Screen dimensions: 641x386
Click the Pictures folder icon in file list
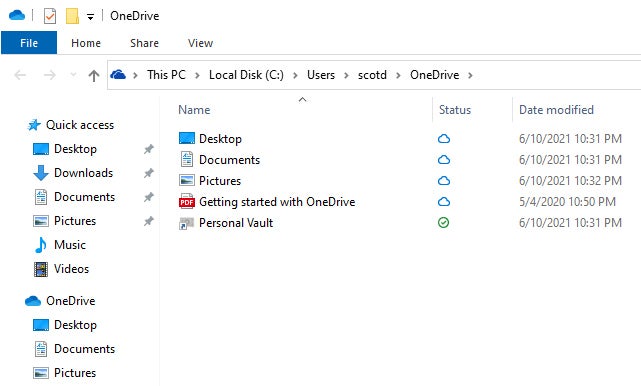coord(187,180)
